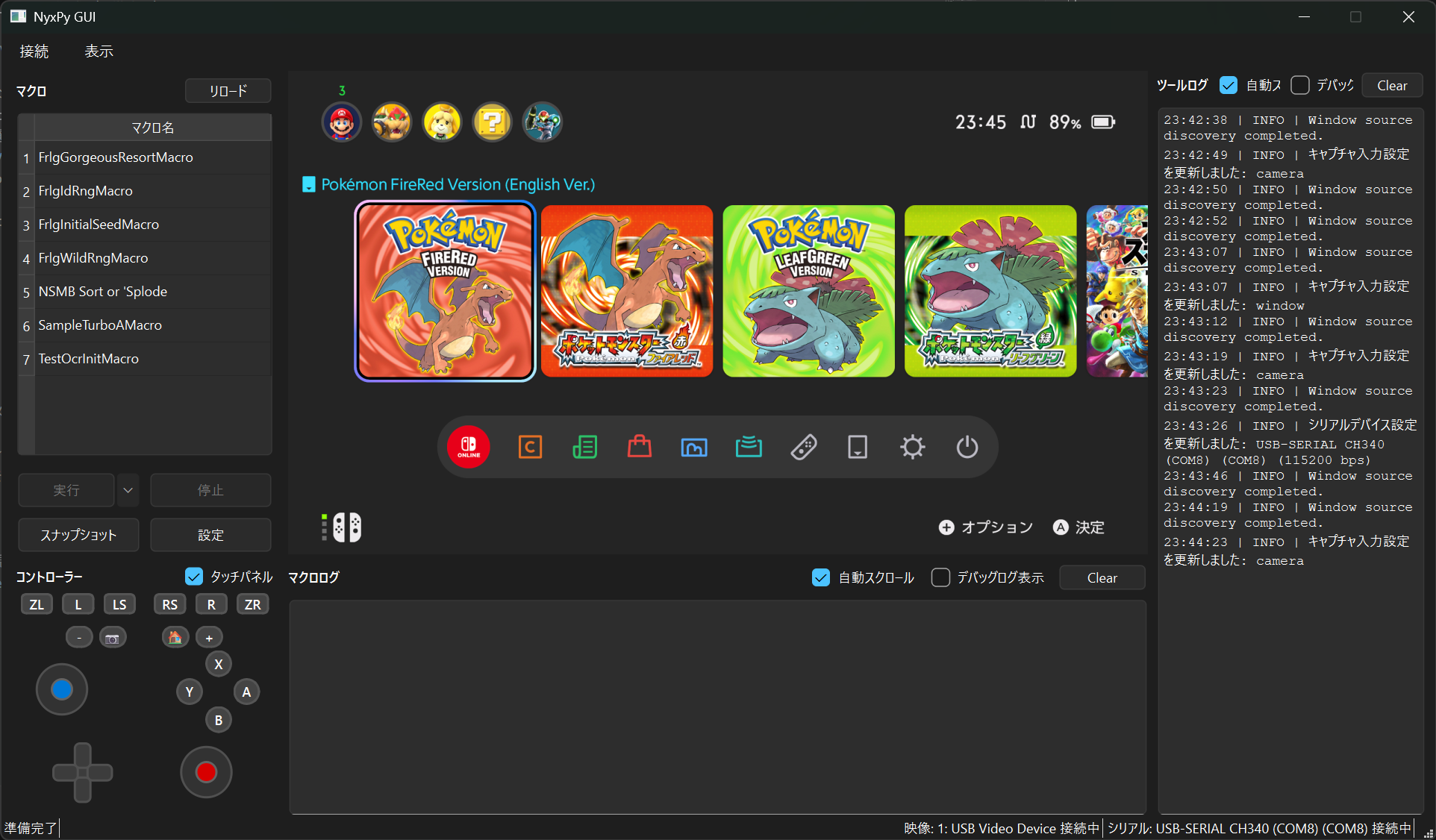Open the GameChat orange C icon
The width and height of the screenshot is (1436, 840).
[x=530, y=447]
